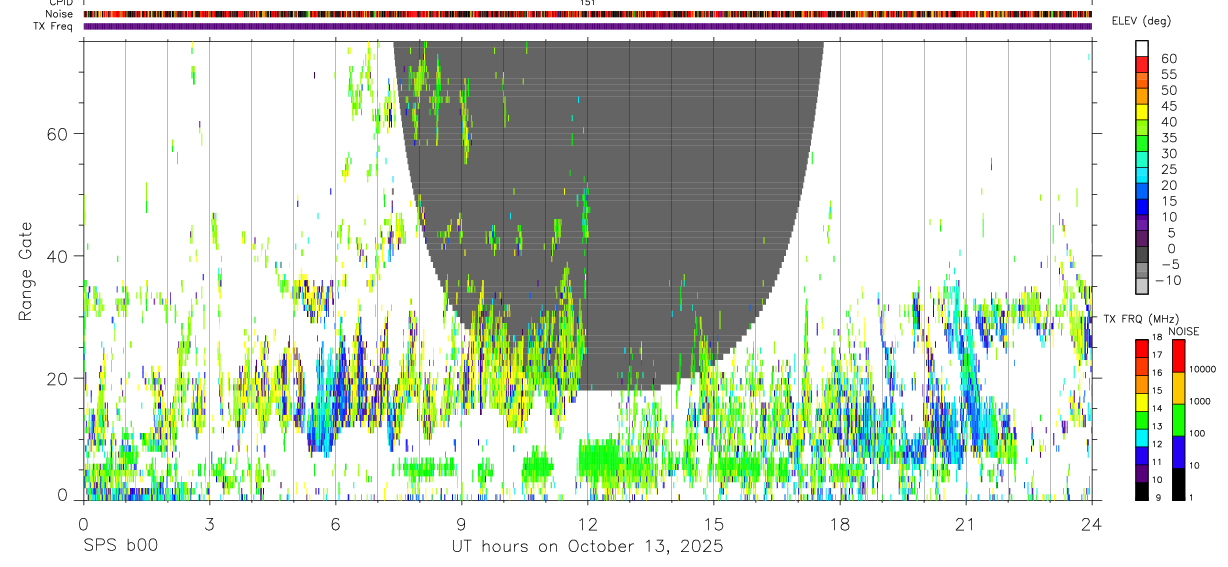Click the blue NOISE swatch between 100 and 10
The height and width of the screenshot is (567, 1228).
(x=1177, y=452)
